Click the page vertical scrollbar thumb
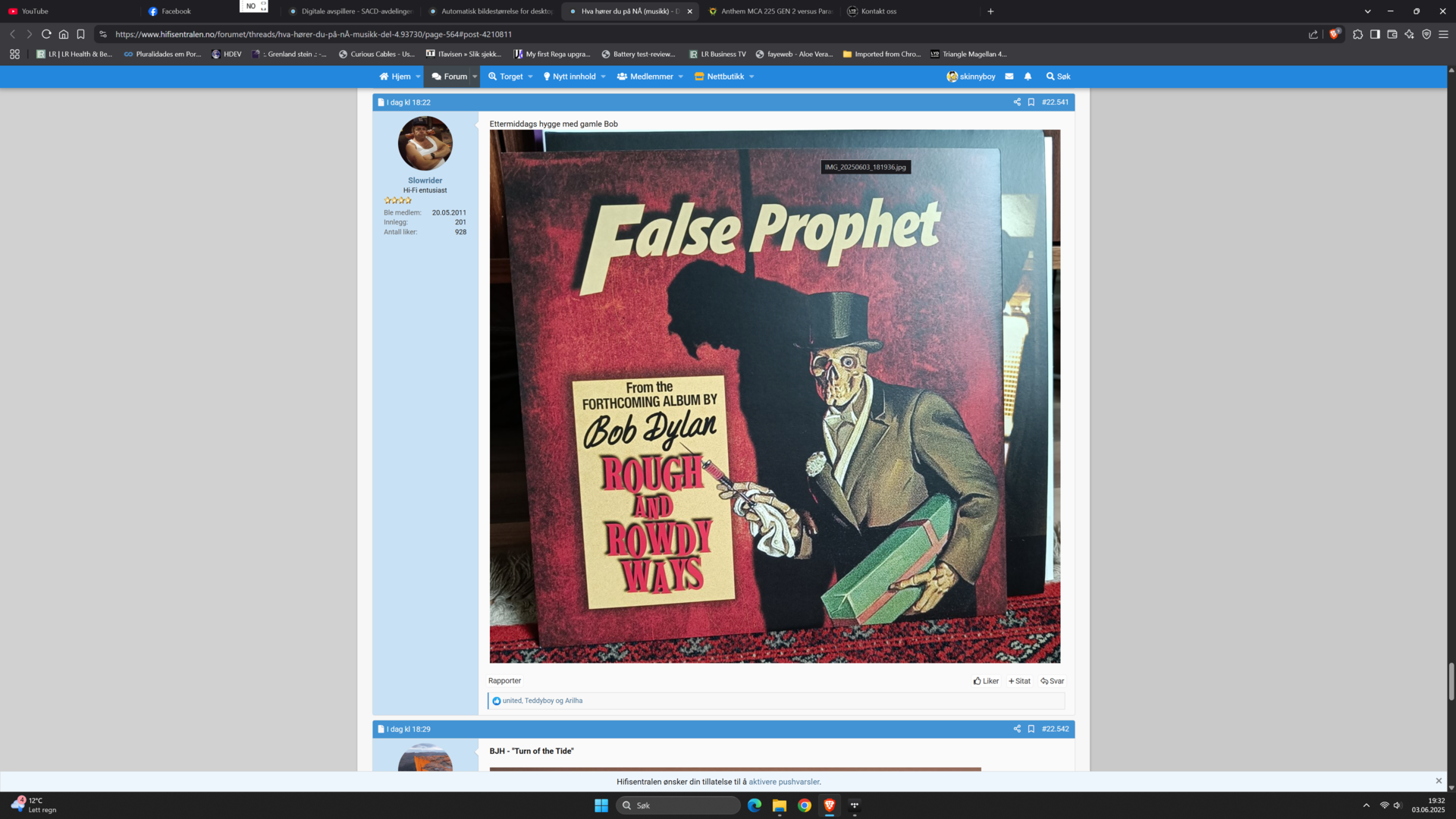Image resolution: width=1456 pixels, height=819 pixels. [x=1451, y=681]
